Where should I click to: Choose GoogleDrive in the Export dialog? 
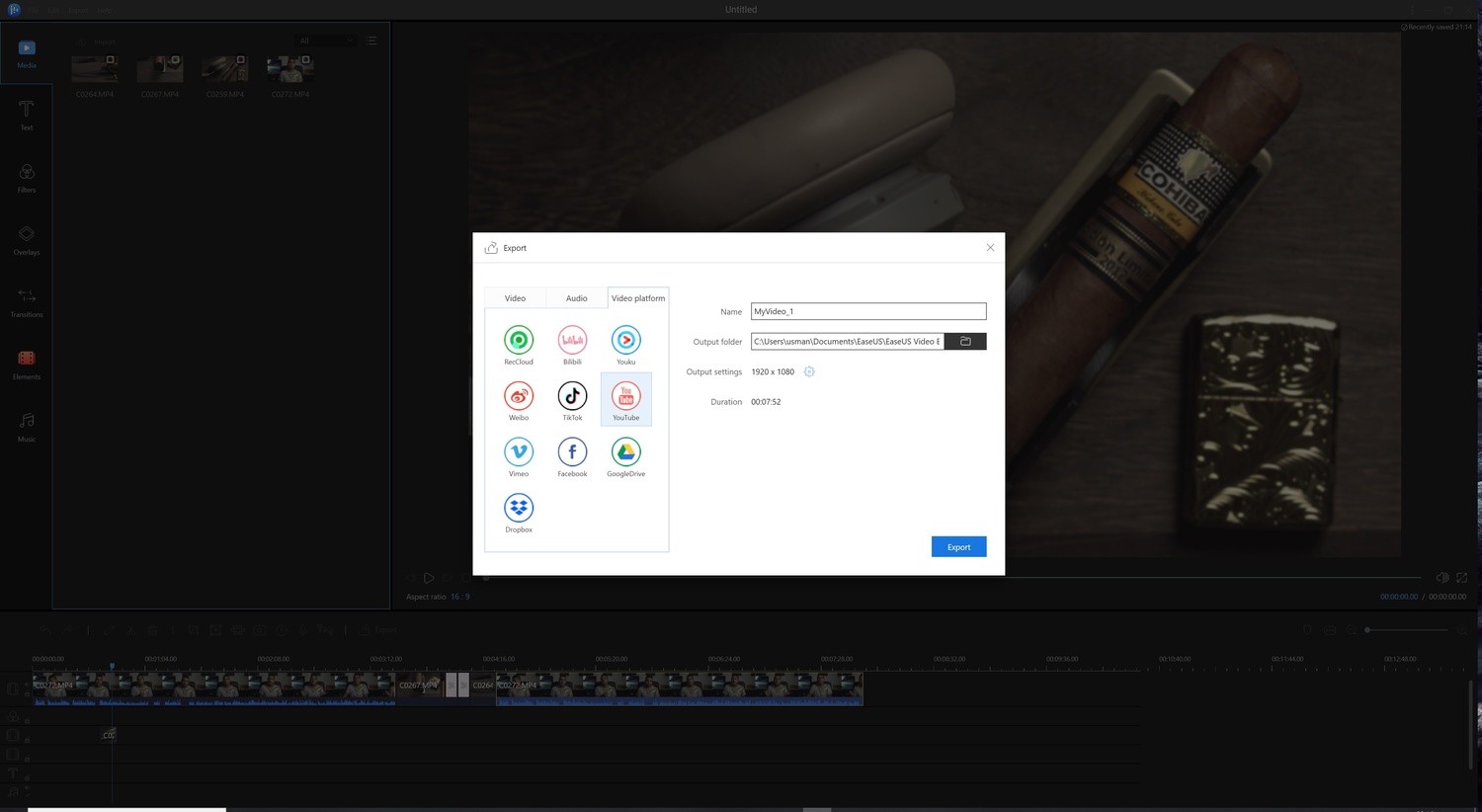625,451
